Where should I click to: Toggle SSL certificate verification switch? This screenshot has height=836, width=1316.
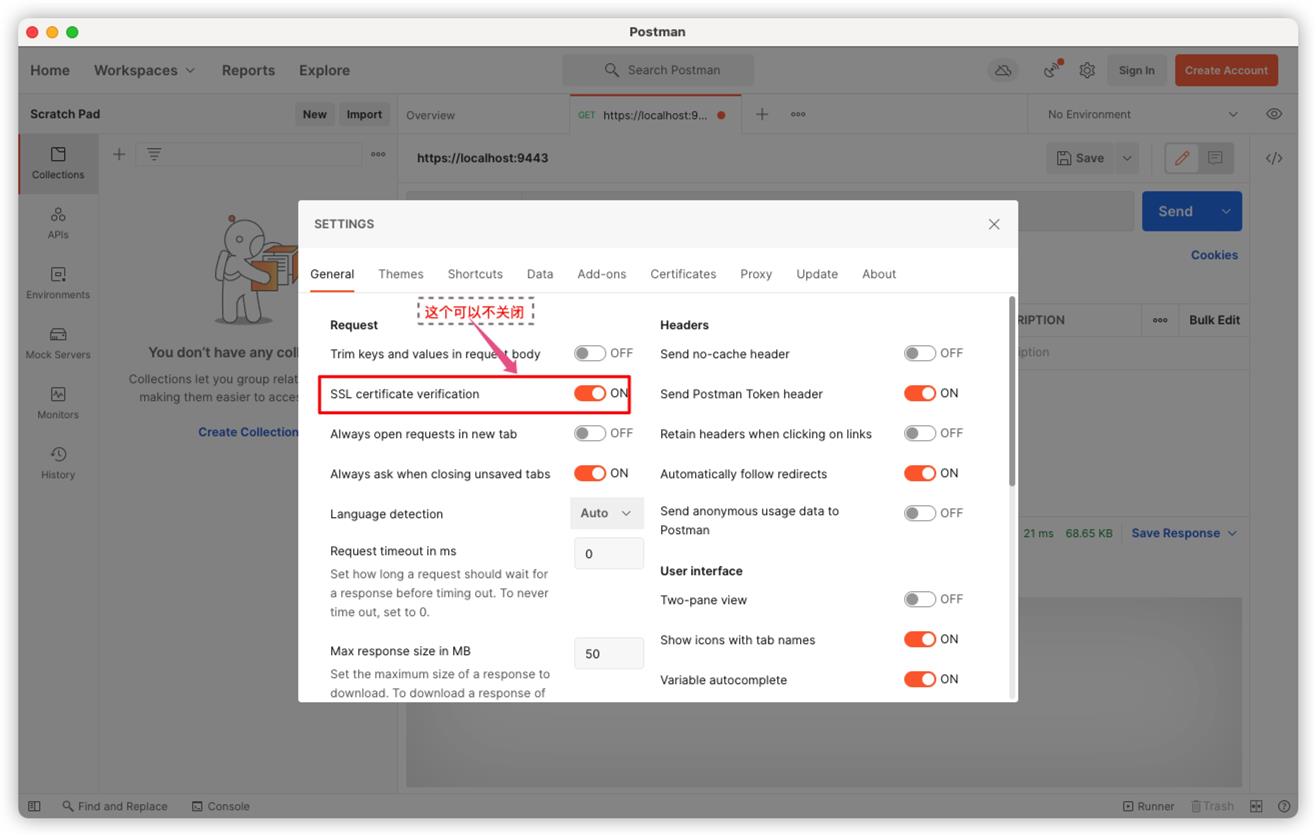(590, 393)
